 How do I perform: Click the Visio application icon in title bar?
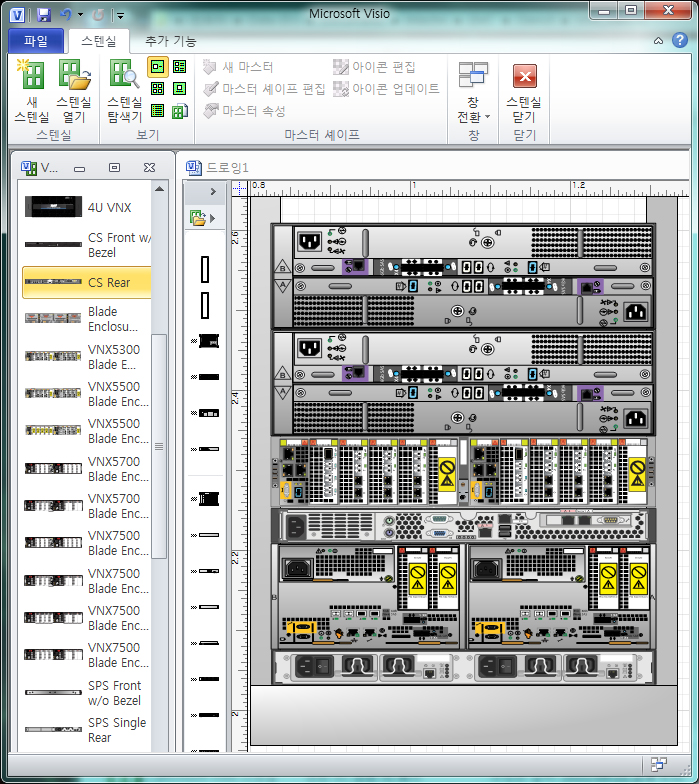17,15
